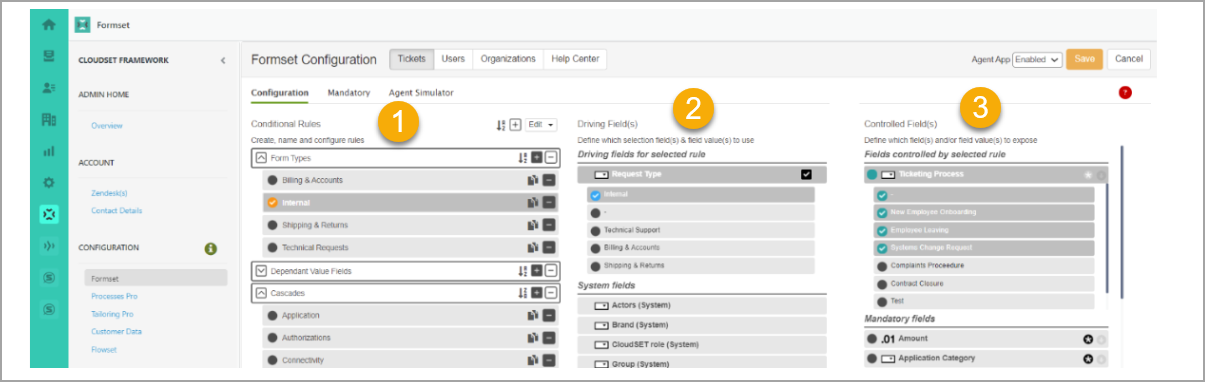Copy the Billing & Accounts rule
This screenshot has width=1205, height=382.
pos(534,180)
